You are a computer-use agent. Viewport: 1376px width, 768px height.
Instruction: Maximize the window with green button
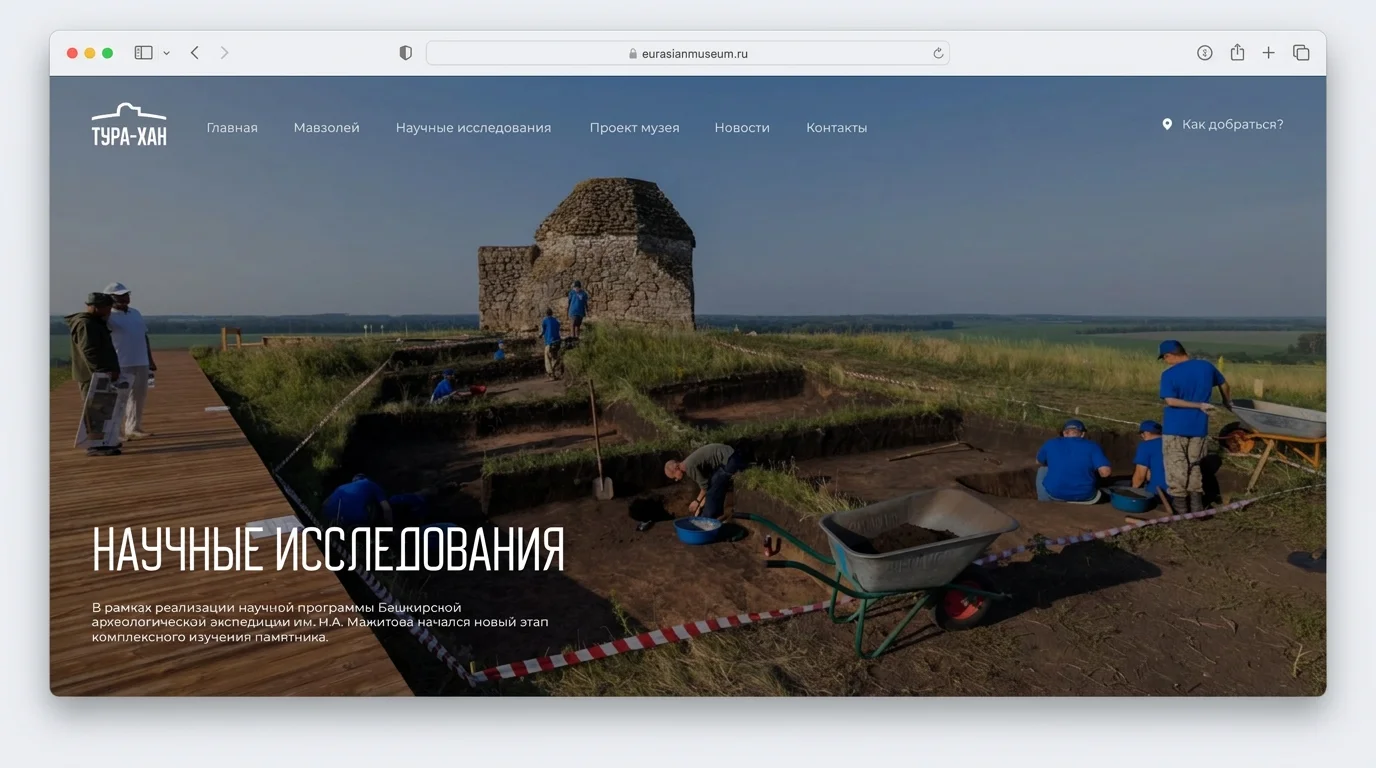tap(108, 53)
